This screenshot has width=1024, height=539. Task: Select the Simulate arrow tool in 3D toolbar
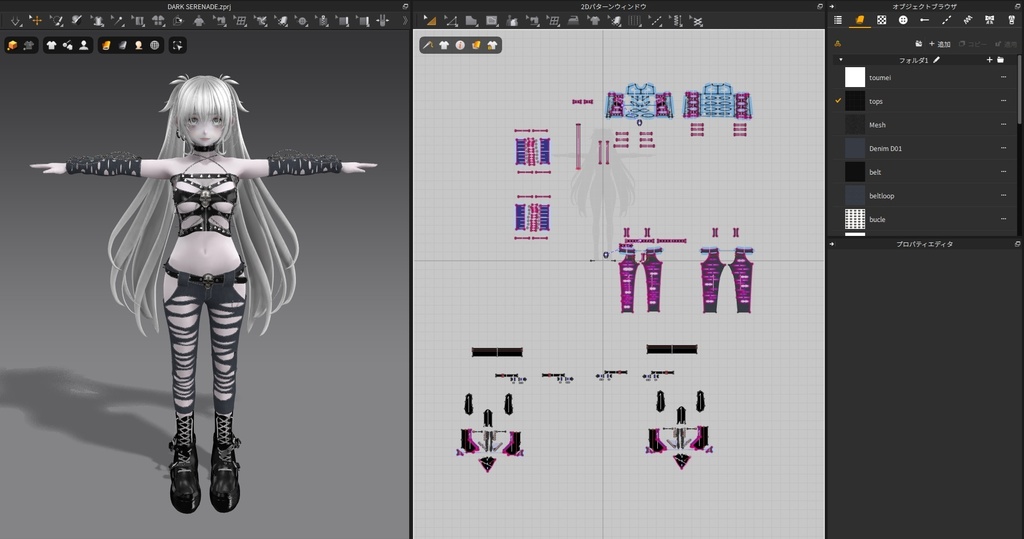[16, 21]
